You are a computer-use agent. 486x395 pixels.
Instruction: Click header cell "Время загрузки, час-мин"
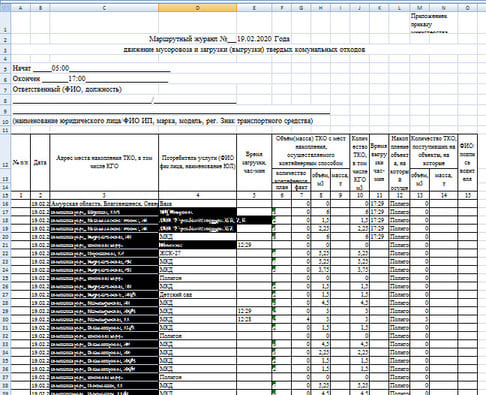click(254, 163)
